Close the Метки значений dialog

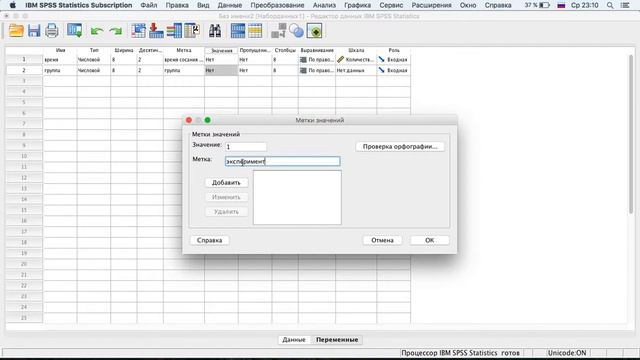[x=189, y=120]
